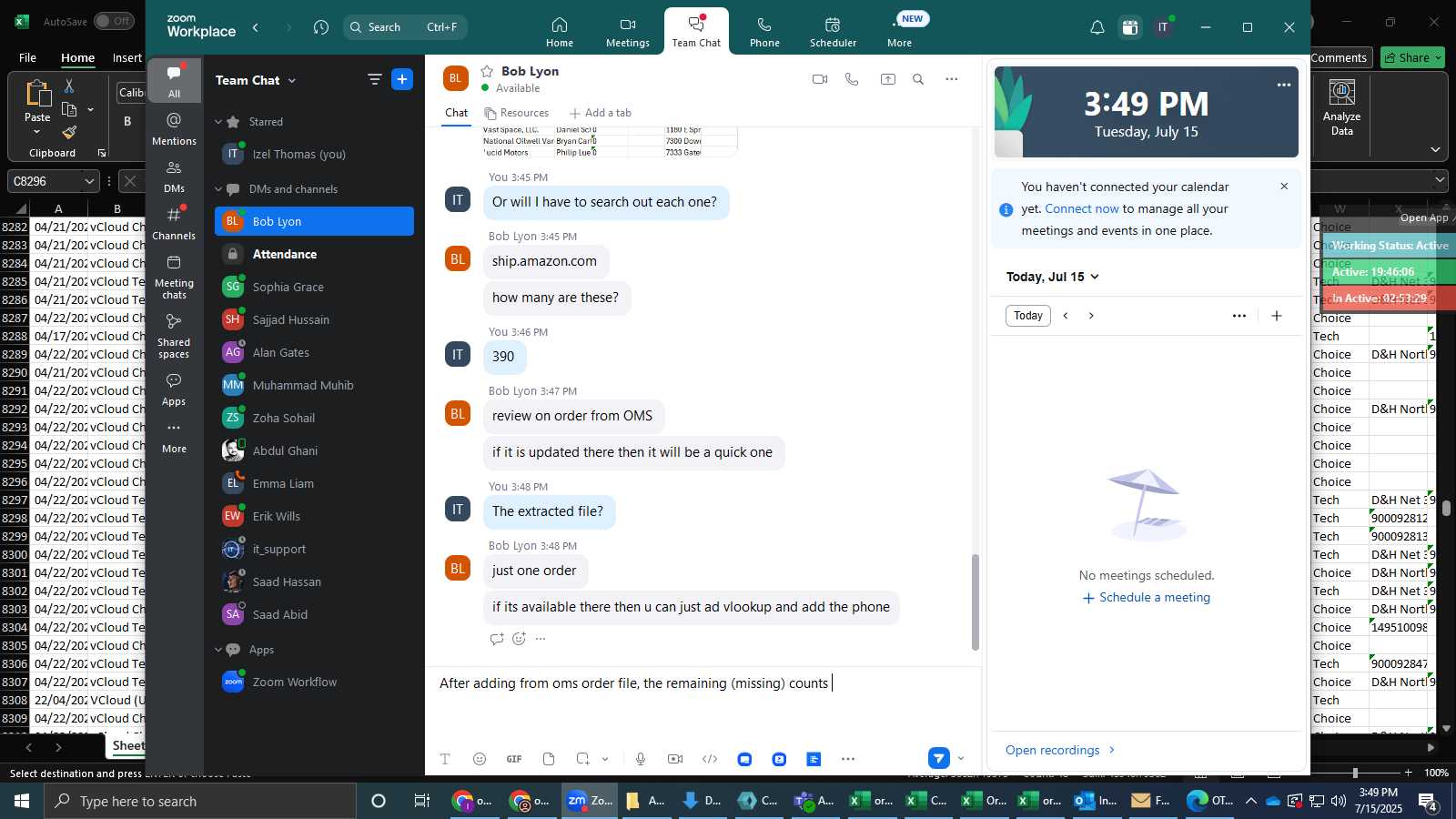Expand send options dropdown arrow

click(x=961, y=758)
